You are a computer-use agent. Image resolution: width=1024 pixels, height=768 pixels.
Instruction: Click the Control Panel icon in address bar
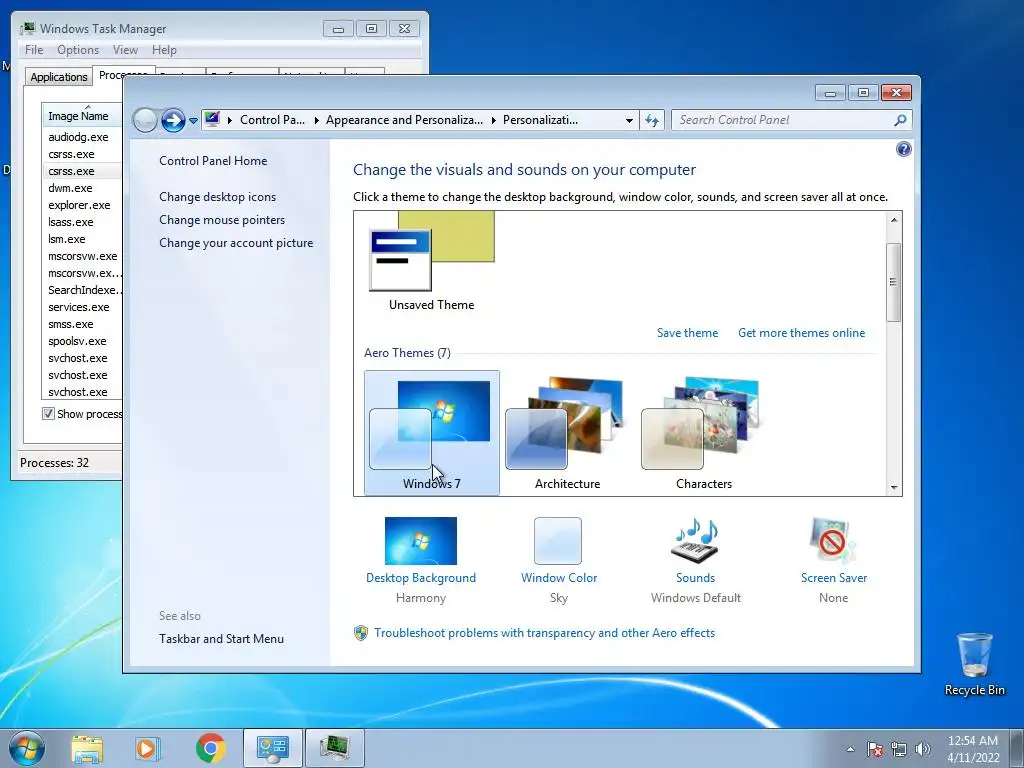tap(212, 120)
